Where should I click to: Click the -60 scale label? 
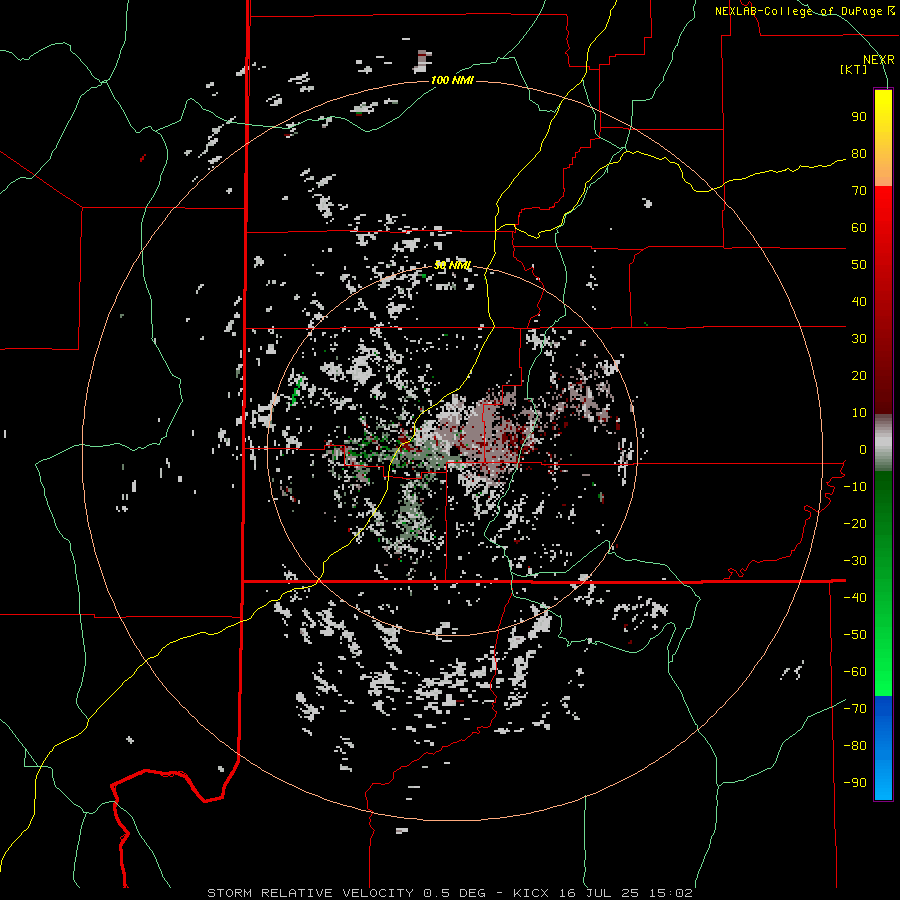[x=855, y=672]
